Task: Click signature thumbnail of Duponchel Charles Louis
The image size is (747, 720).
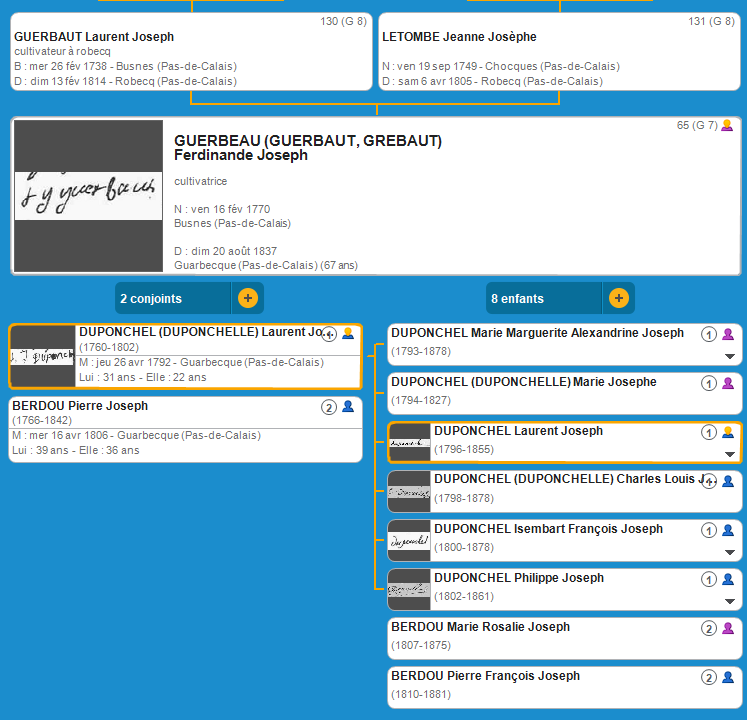Action: point(408,492)
